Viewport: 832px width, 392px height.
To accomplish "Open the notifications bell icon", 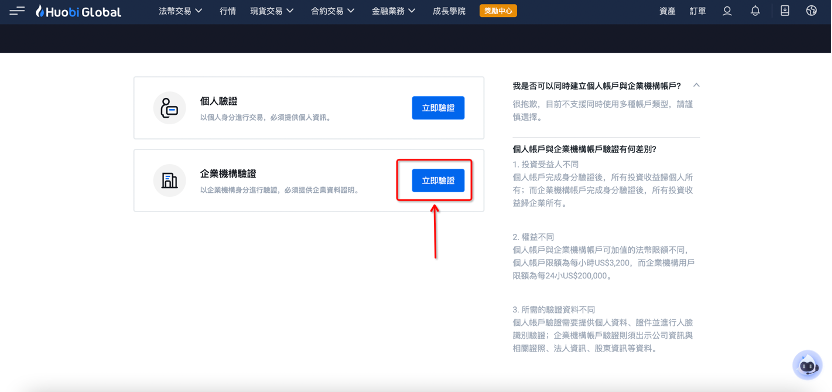I will (x=756, y=11).
